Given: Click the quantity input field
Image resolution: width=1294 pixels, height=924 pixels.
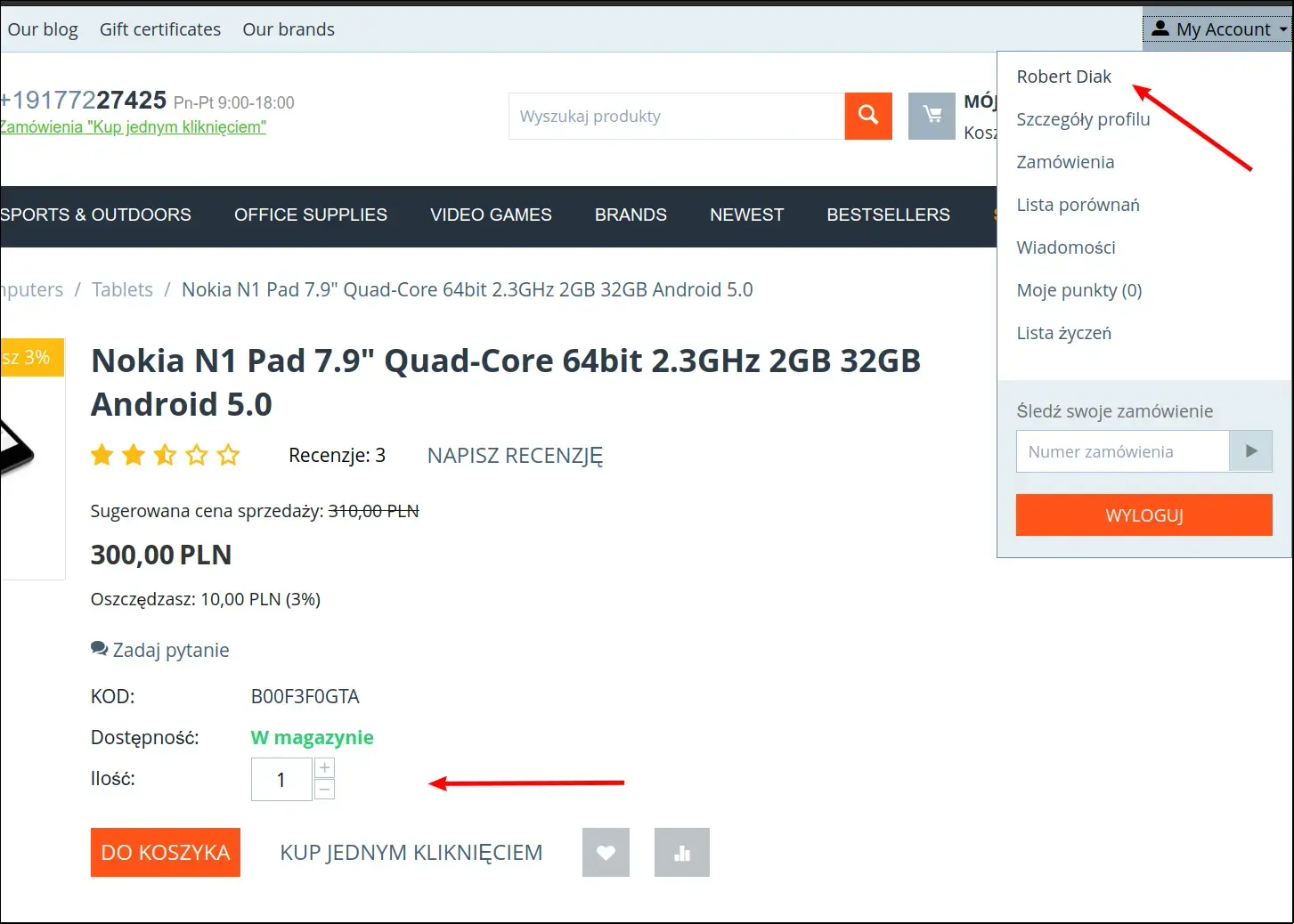Looking at the screenshot, I should coord(281,780).
